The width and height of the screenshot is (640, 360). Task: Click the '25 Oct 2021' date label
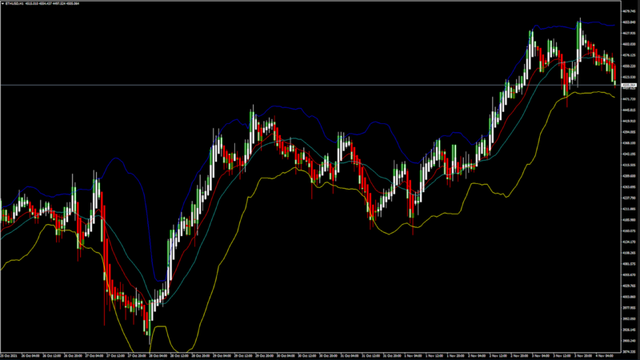[x=9, y=356]
